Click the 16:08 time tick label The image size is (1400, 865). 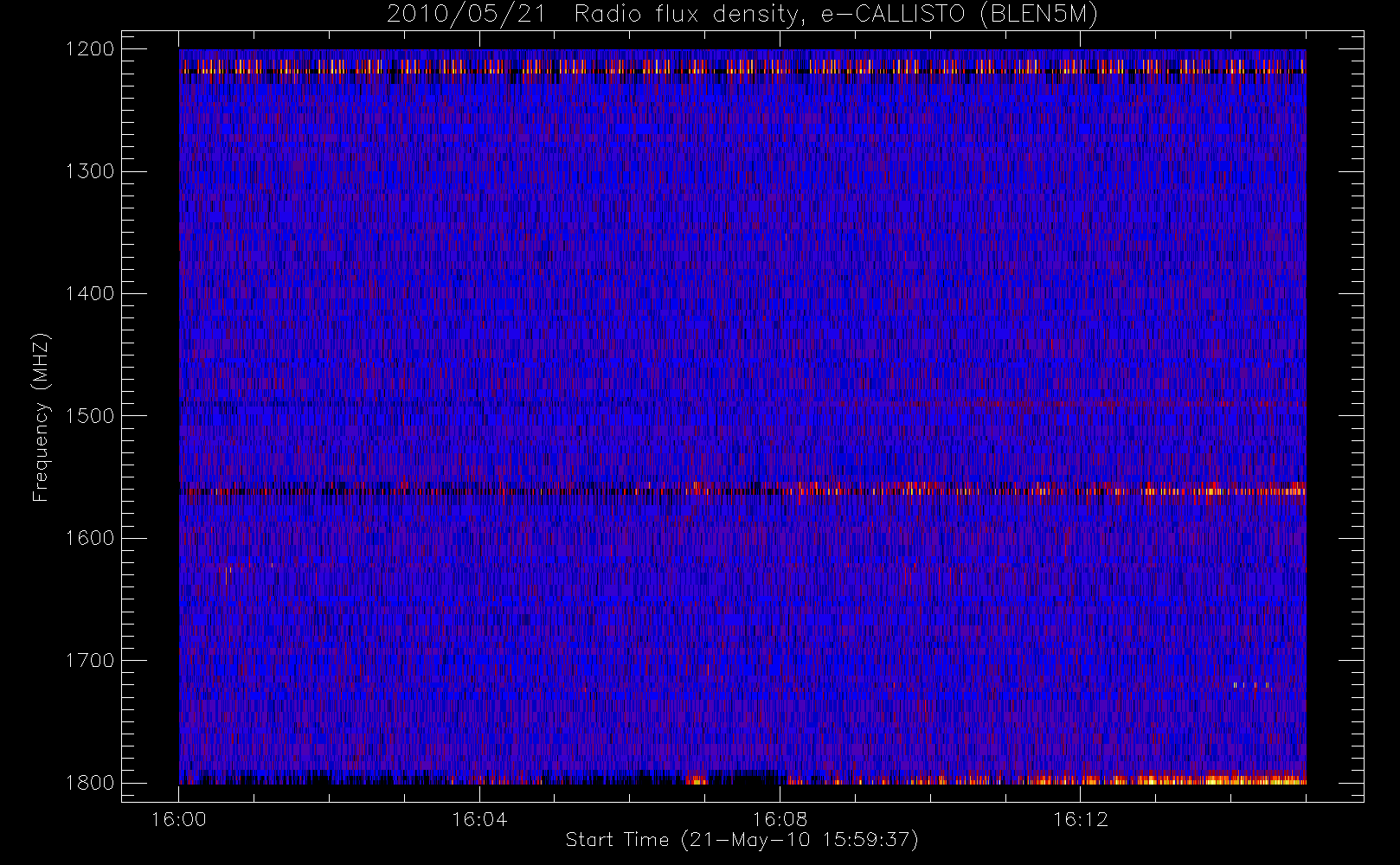tap(780, 819)
